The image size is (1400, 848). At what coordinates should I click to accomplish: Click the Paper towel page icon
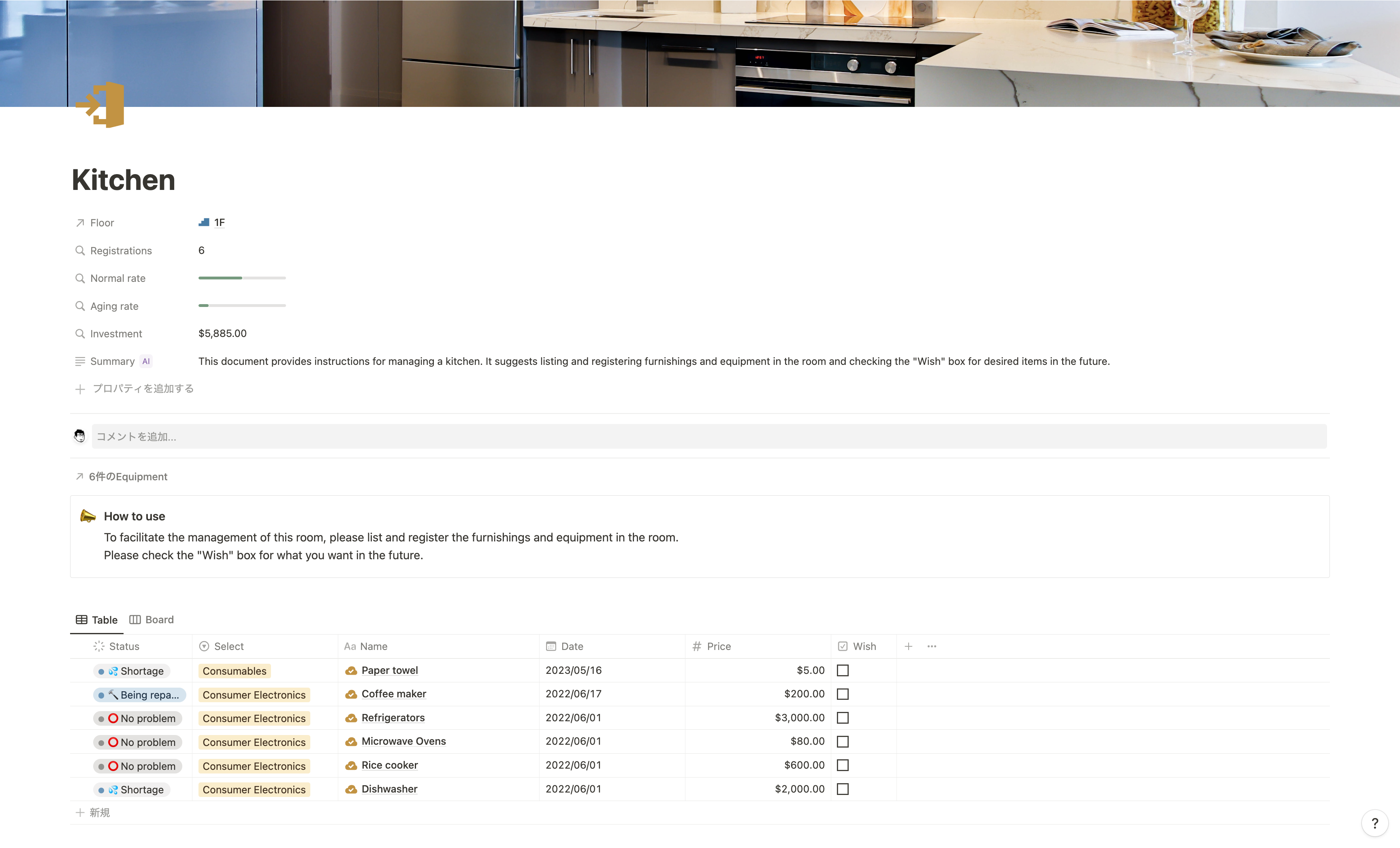(x=351, y=671)
